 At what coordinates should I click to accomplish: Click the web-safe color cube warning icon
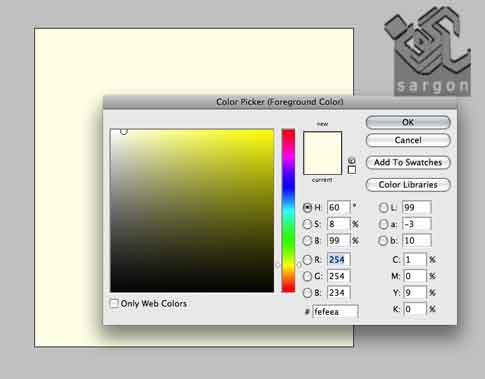(352, 161)
